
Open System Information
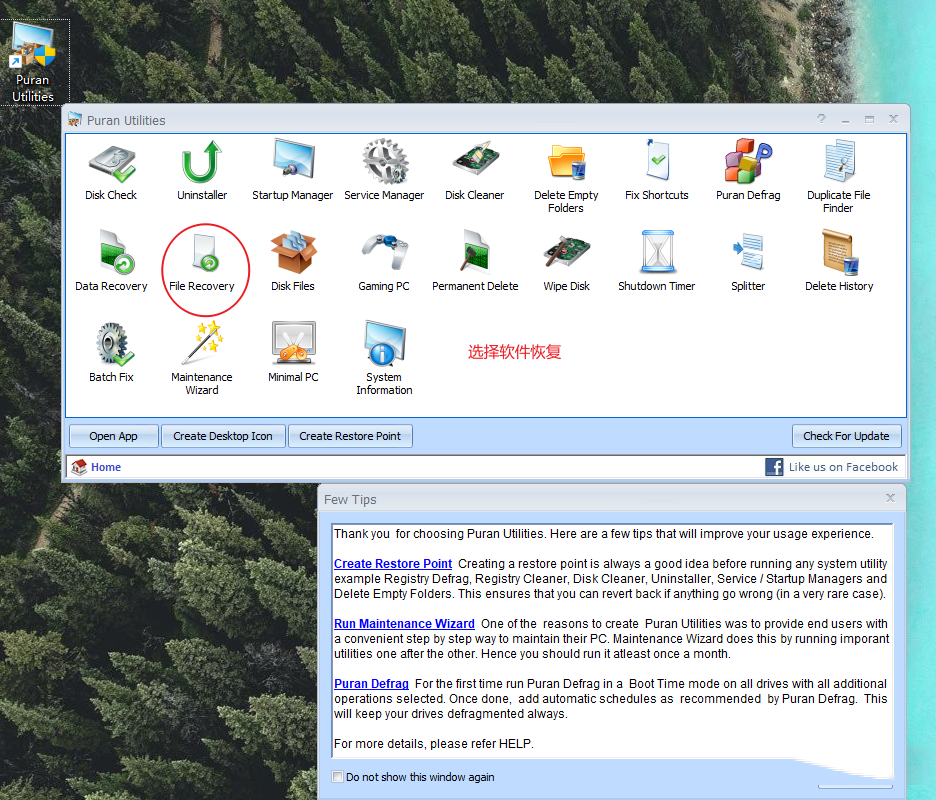pos(384,358)
